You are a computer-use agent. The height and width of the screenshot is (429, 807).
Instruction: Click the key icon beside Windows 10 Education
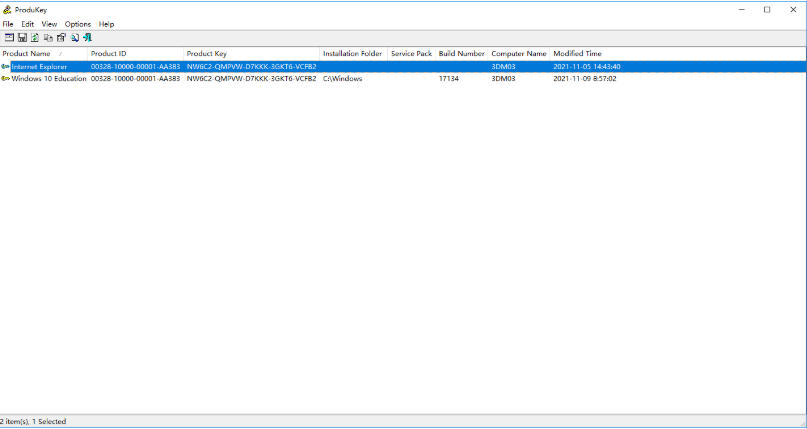[x=6, y=78]
